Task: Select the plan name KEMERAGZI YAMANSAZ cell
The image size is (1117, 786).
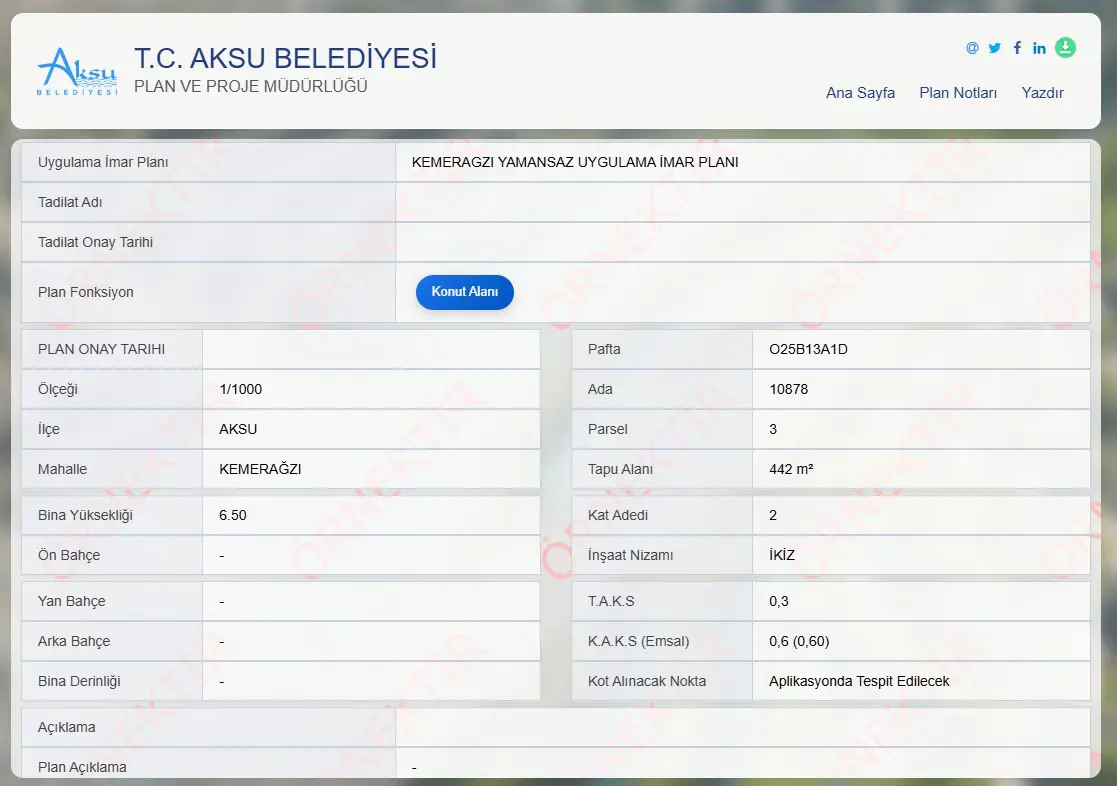Action: 743,162
